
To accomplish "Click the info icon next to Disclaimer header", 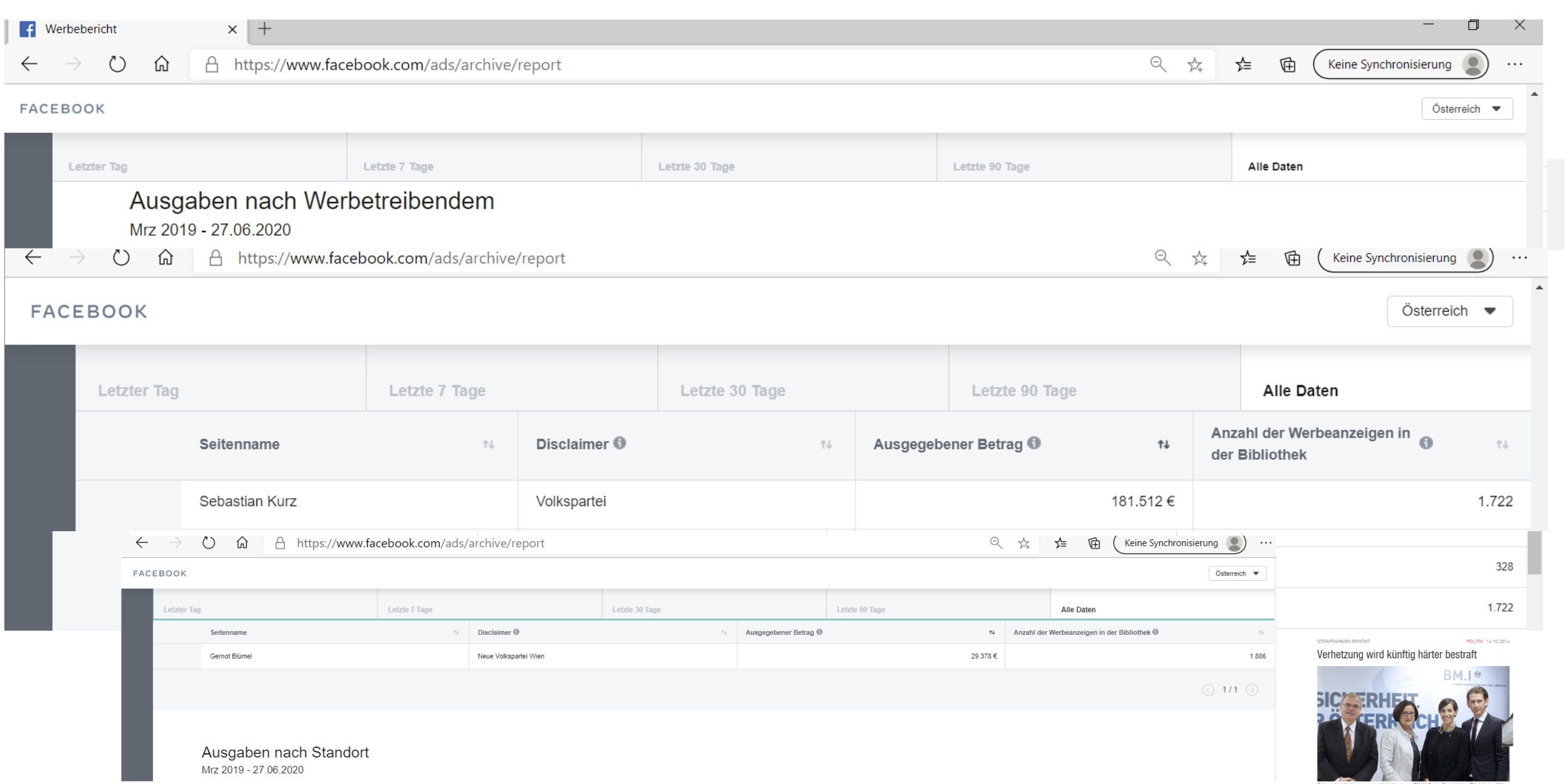I will [620, 443].
